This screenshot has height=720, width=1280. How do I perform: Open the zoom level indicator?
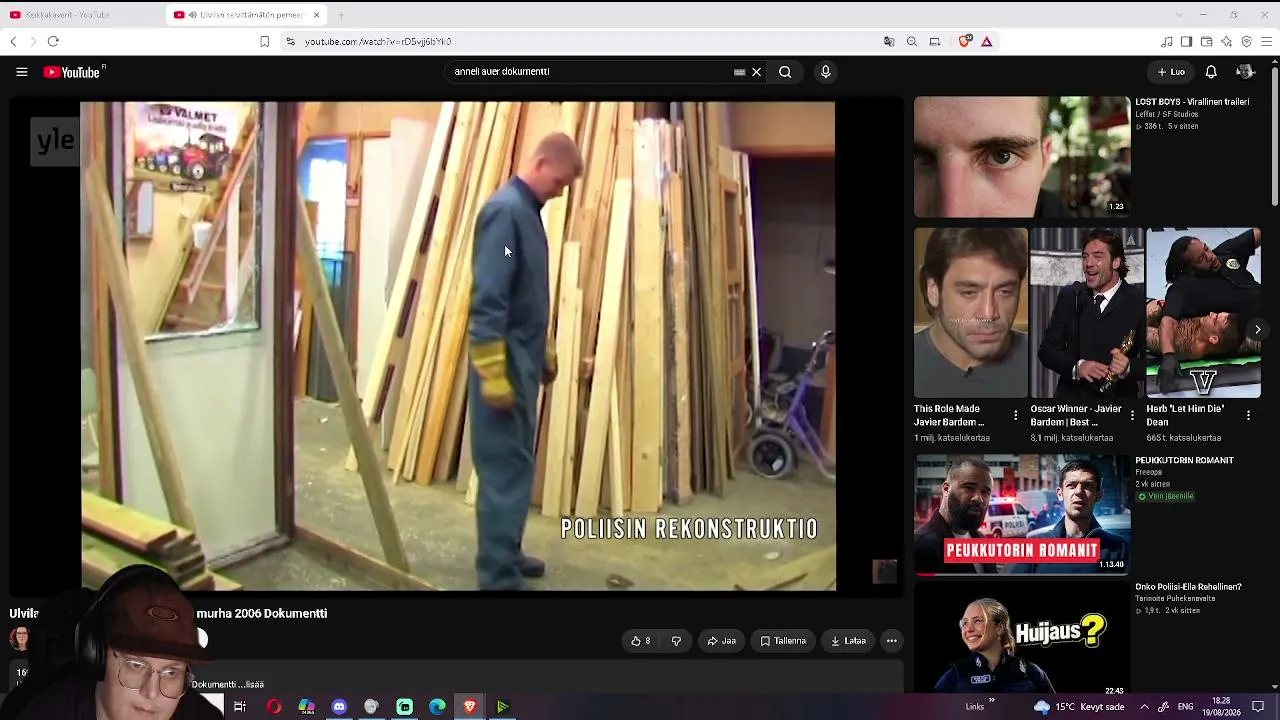tap(912, 41)
